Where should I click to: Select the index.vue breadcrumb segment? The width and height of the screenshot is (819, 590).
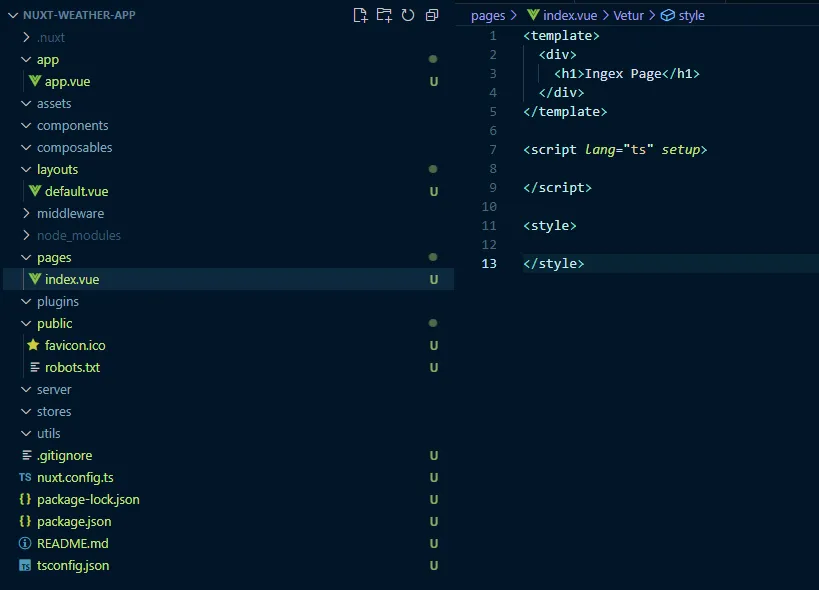click(x=570, y=15)
